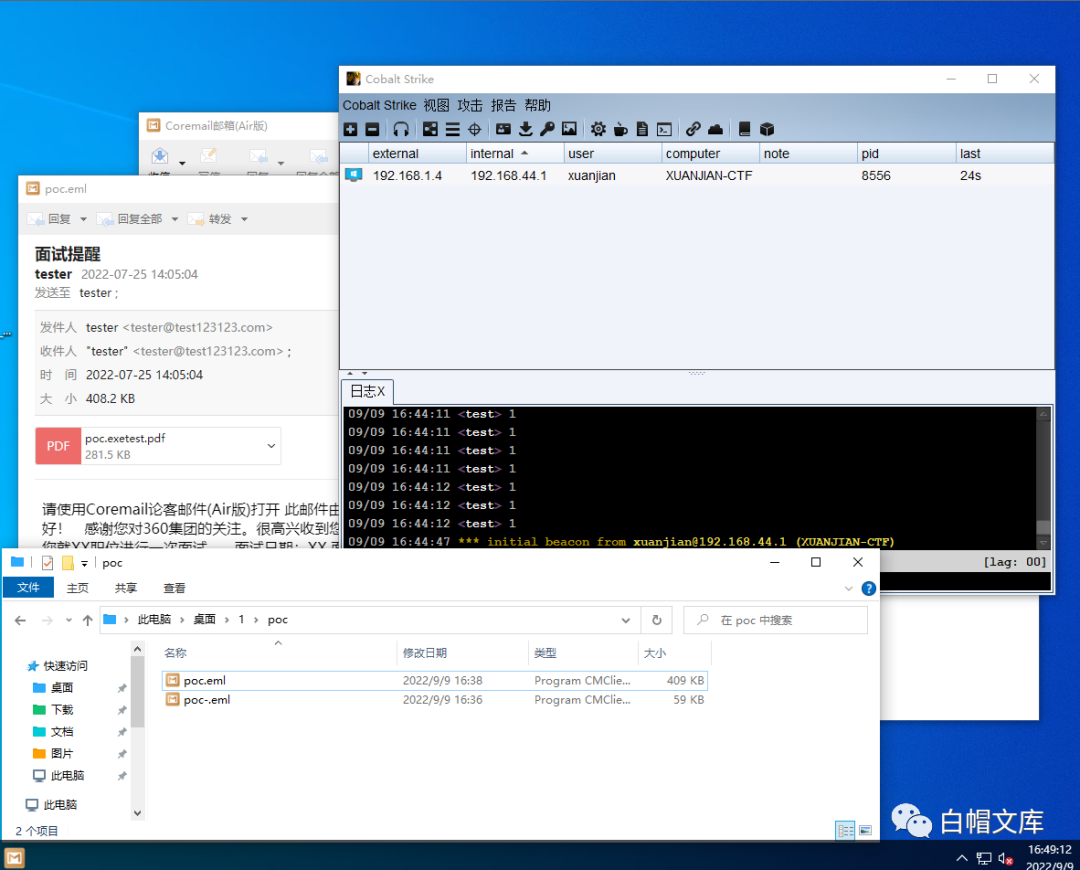The height and width of the screenshot is (870, 1080).
Task: Click the coffee cup Java applet icon
Action: click(x=621, y=129)
